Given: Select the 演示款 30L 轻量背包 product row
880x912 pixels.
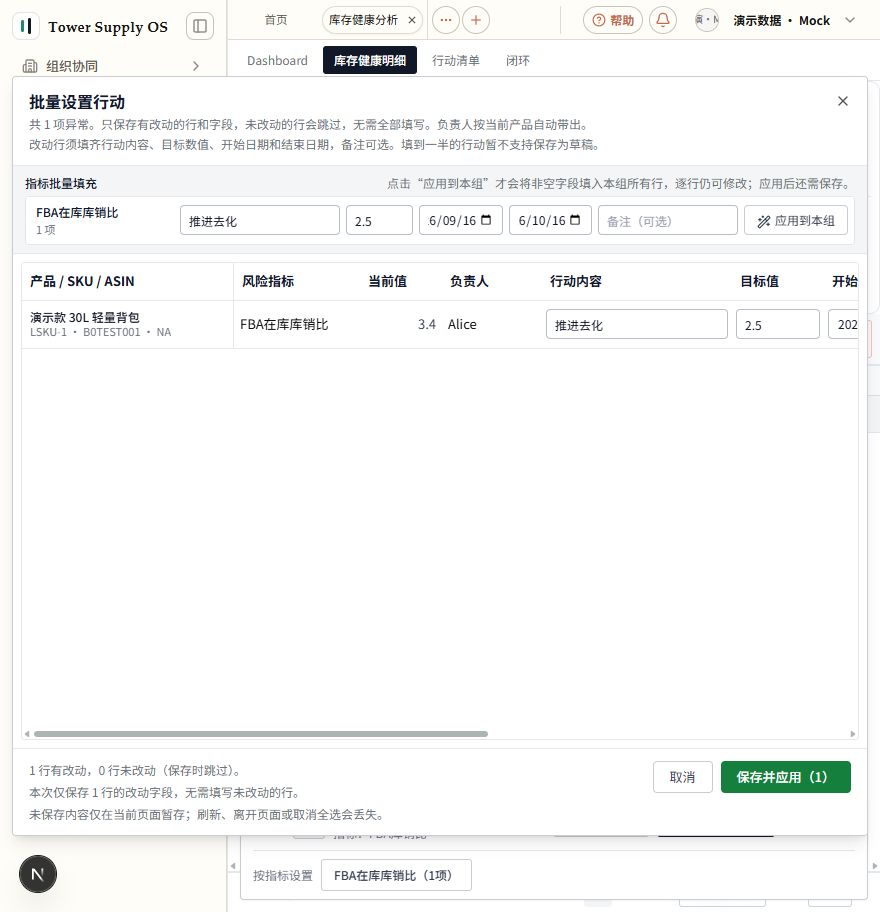Looking at the screenshot, I should [440, 325].
